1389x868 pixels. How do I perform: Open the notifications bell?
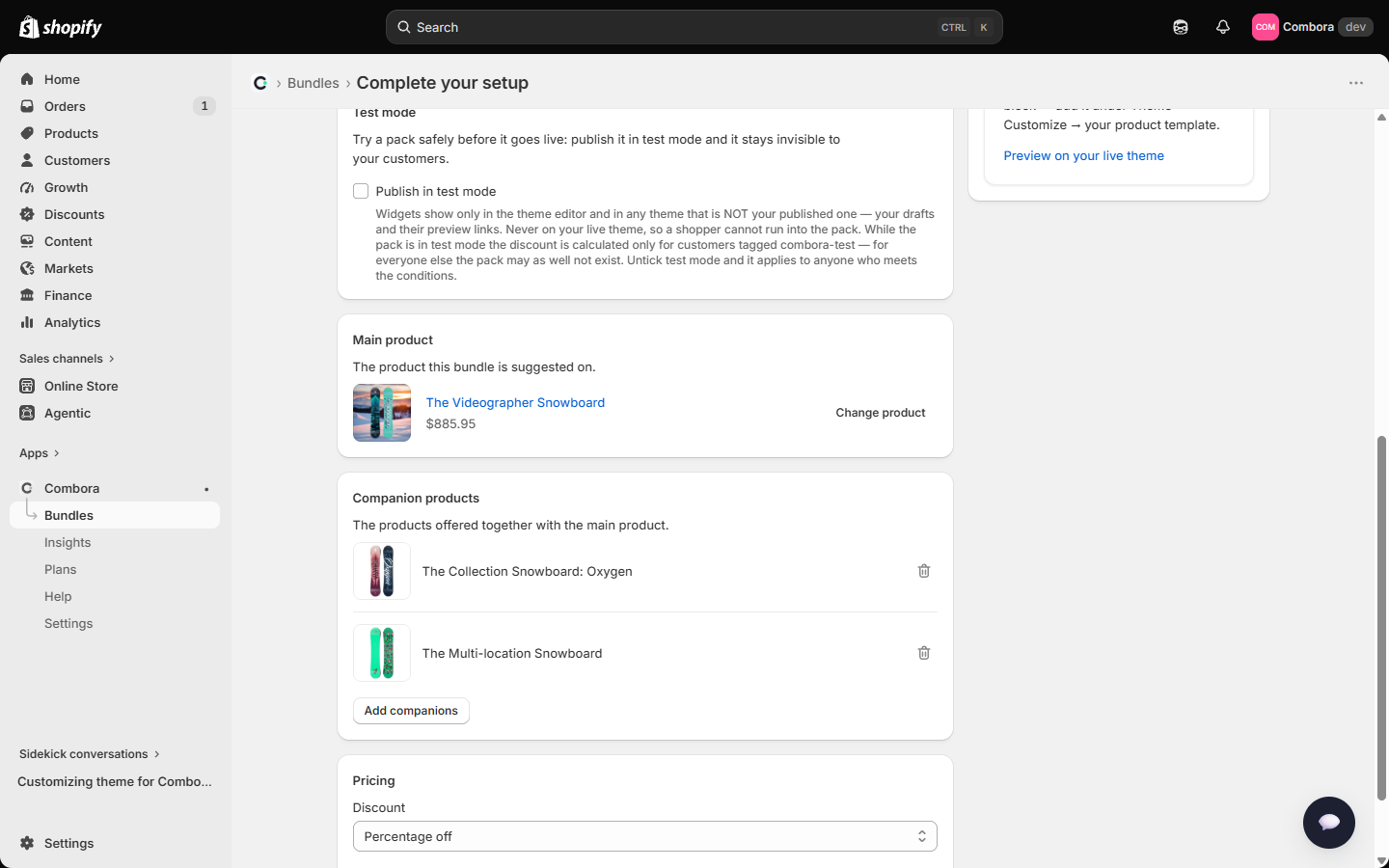pyautogui.click(x=1223, y=27)
